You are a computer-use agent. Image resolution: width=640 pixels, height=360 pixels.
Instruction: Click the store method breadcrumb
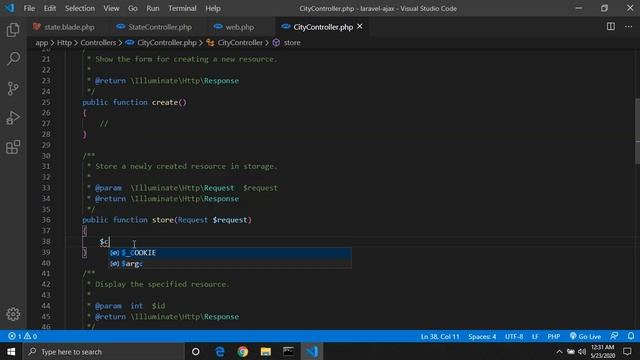point(287,42)
